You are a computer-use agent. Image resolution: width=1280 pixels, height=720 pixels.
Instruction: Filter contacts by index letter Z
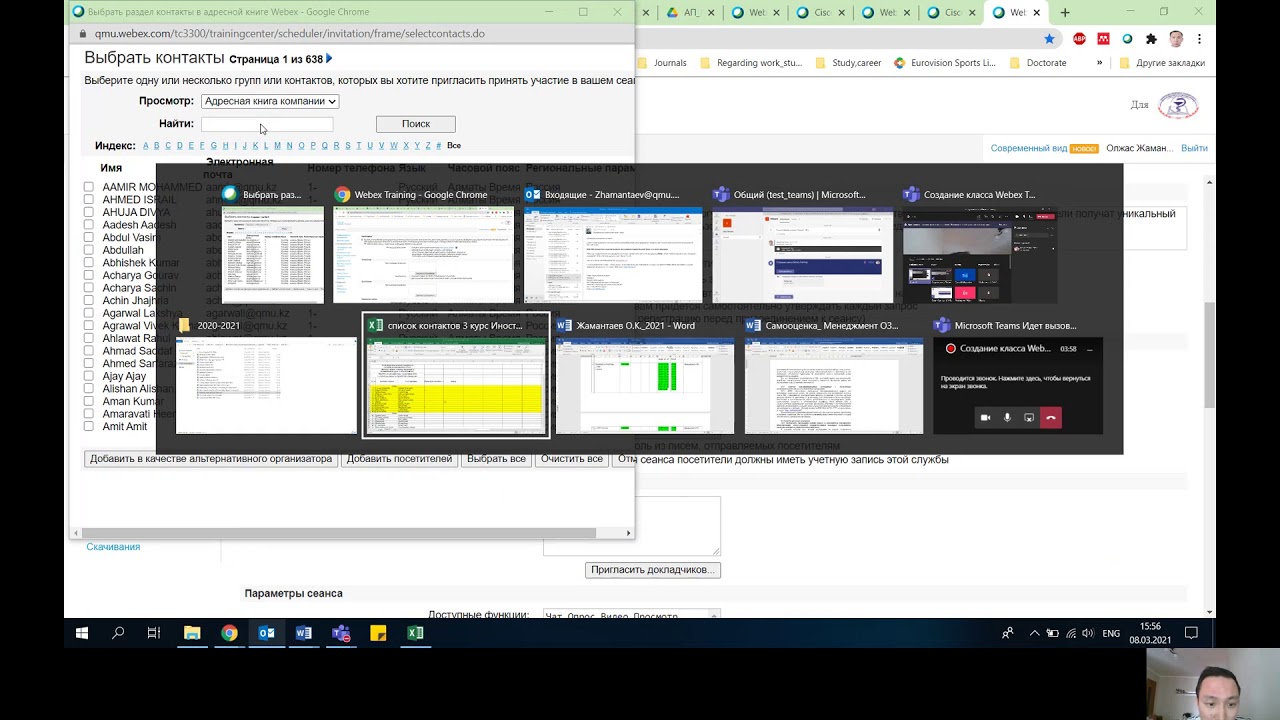click(x=428, y=146)
